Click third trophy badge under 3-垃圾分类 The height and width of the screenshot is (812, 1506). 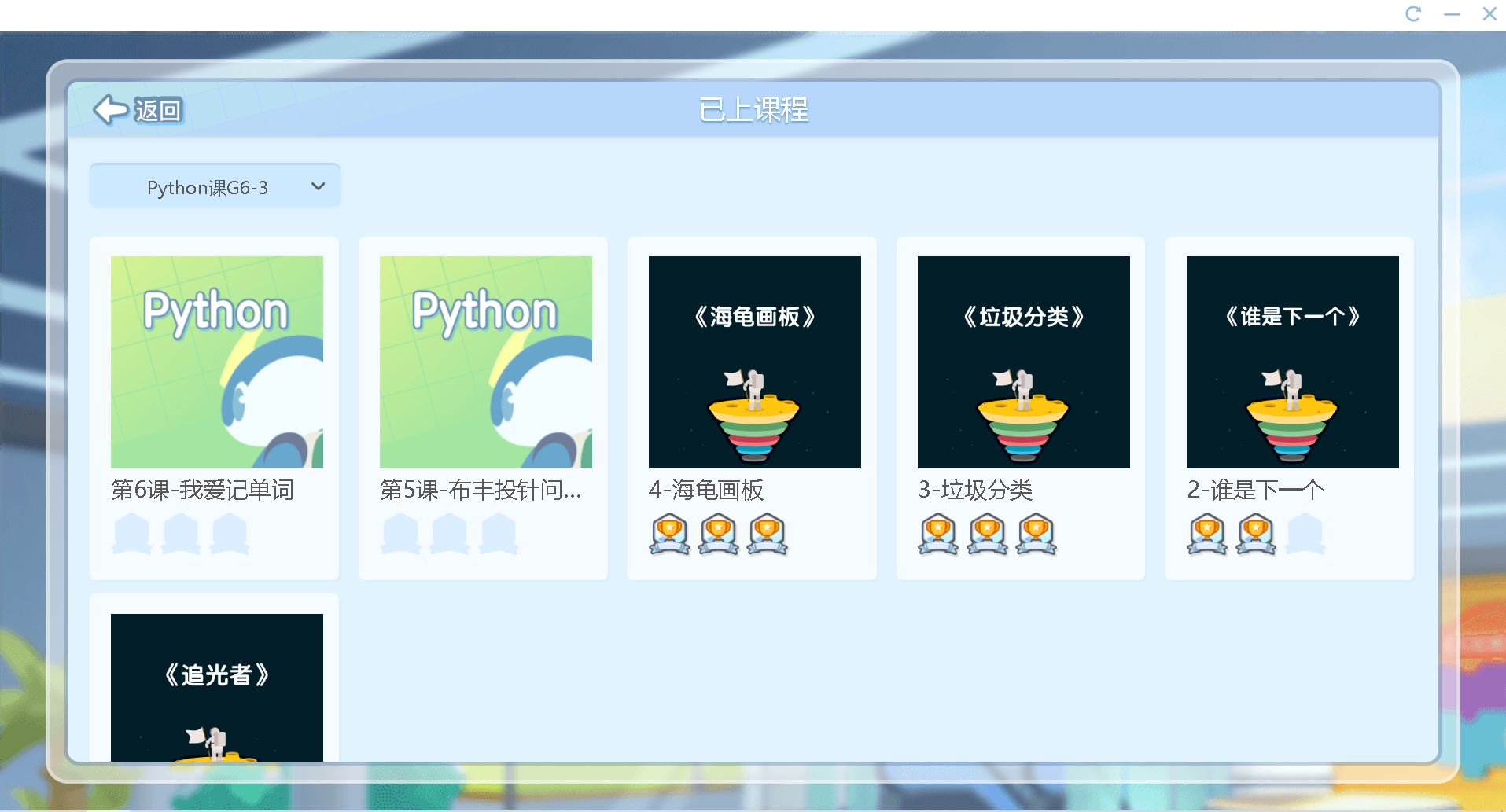point(1037,535)
